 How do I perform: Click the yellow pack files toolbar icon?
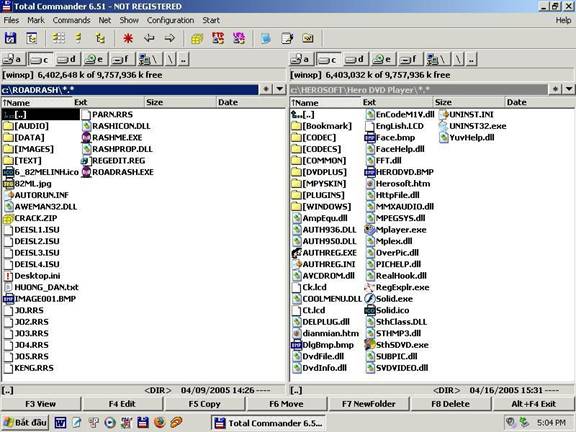click(197, 38)
